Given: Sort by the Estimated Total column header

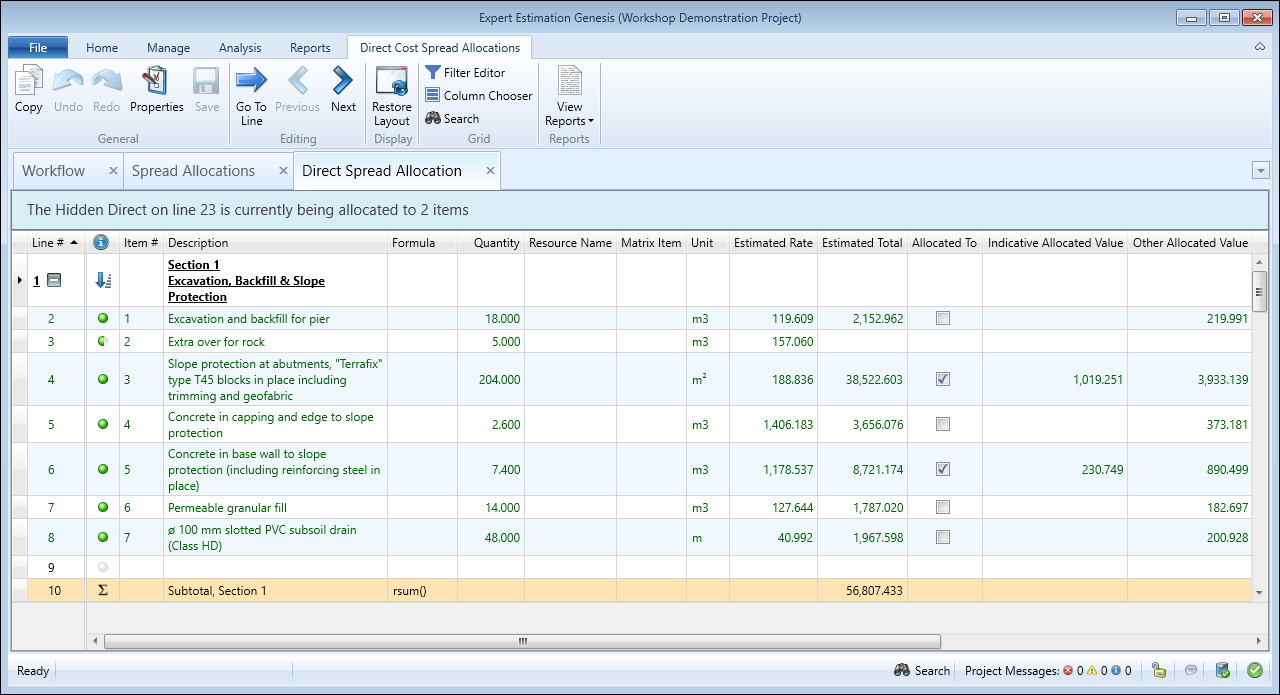Looking at the screenshot, I should (x=861, y=243).
